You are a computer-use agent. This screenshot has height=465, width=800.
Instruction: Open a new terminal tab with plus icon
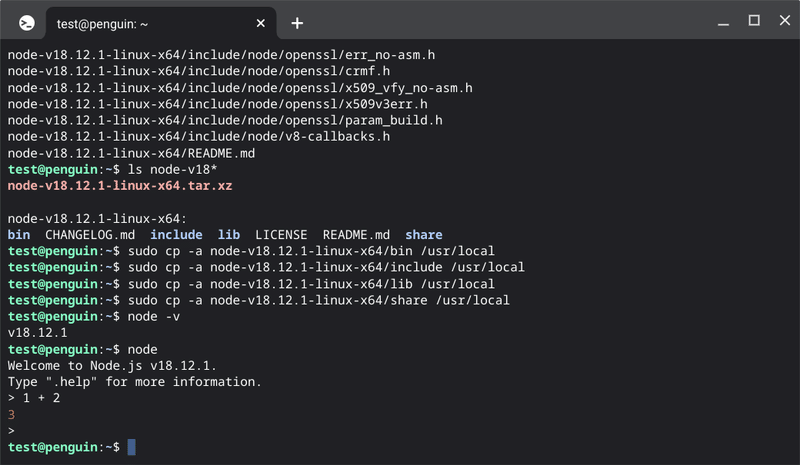[297, 23]
